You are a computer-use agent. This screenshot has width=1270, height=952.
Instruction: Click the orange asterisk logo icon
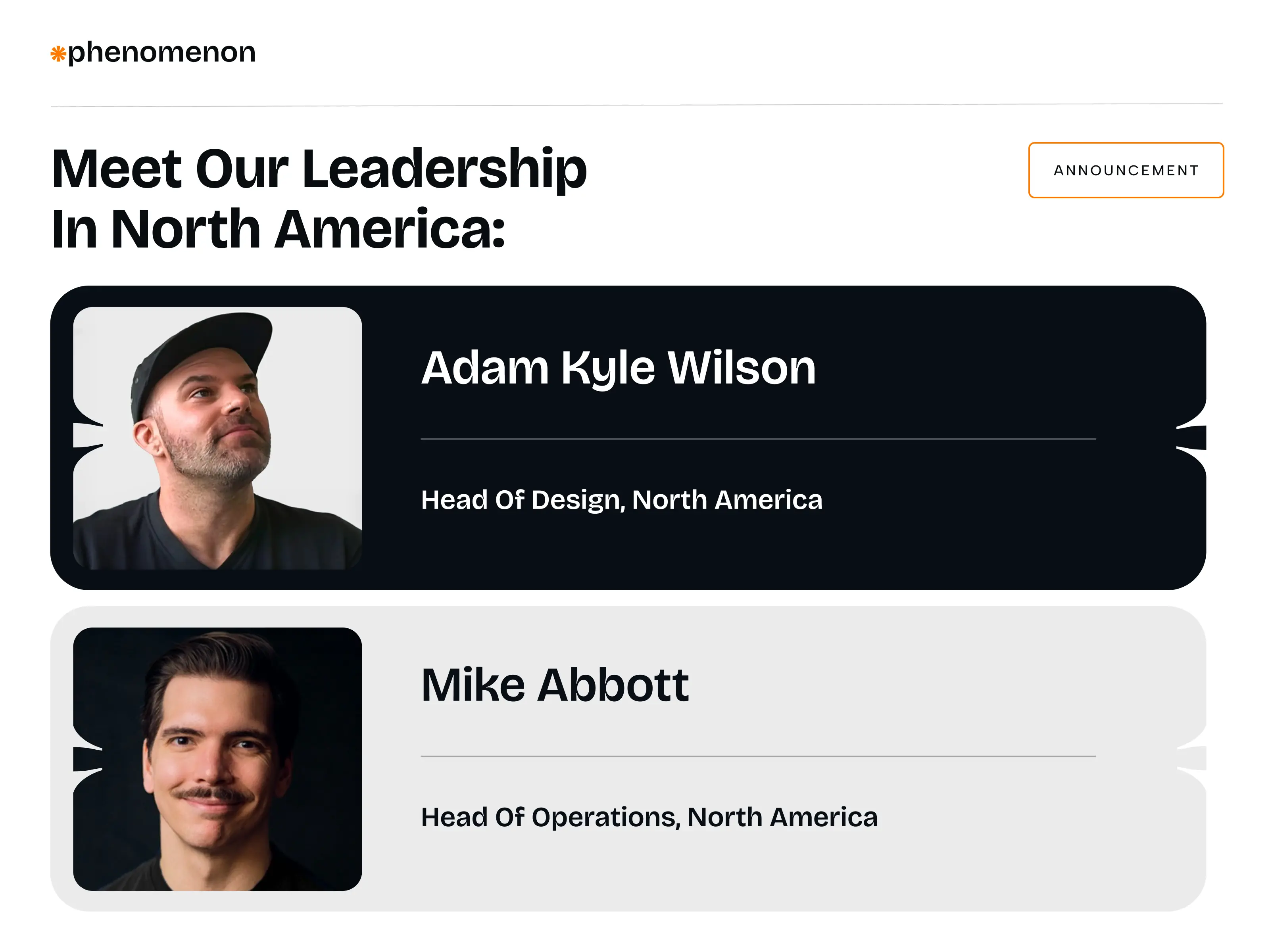click(58, 54)
